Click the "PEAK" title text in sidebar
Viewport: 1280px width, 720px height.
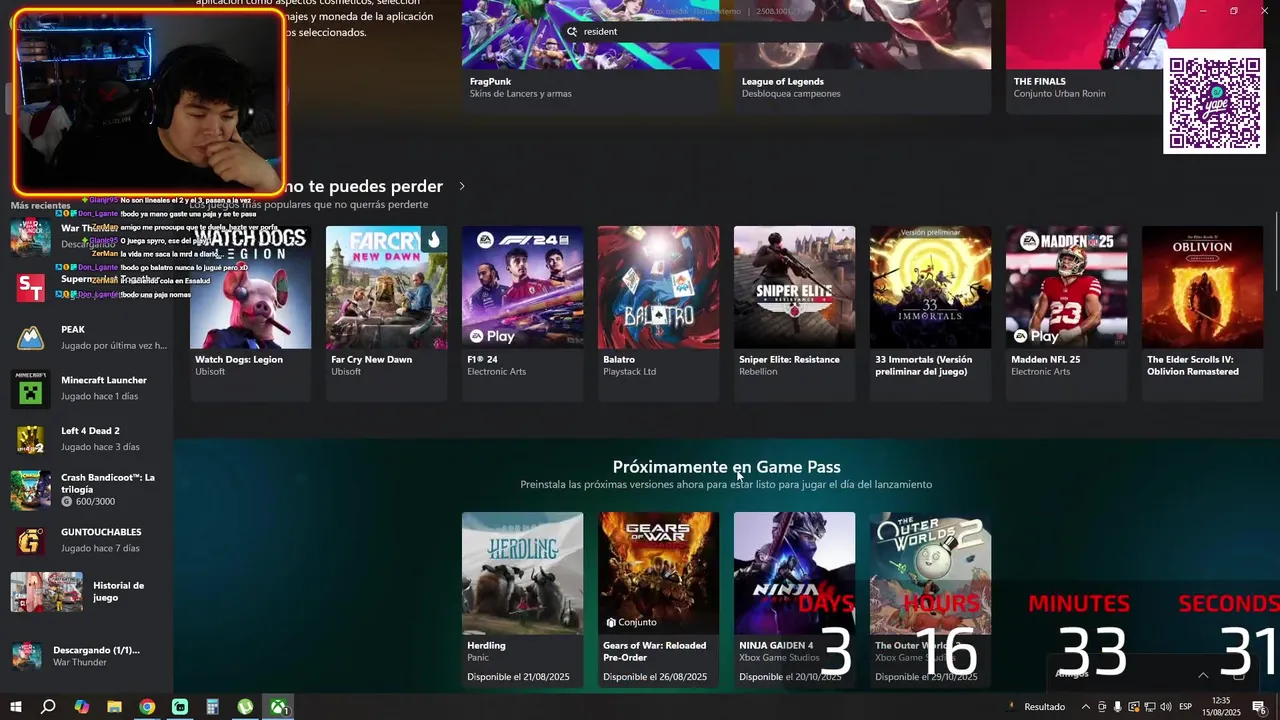point(73,330)
